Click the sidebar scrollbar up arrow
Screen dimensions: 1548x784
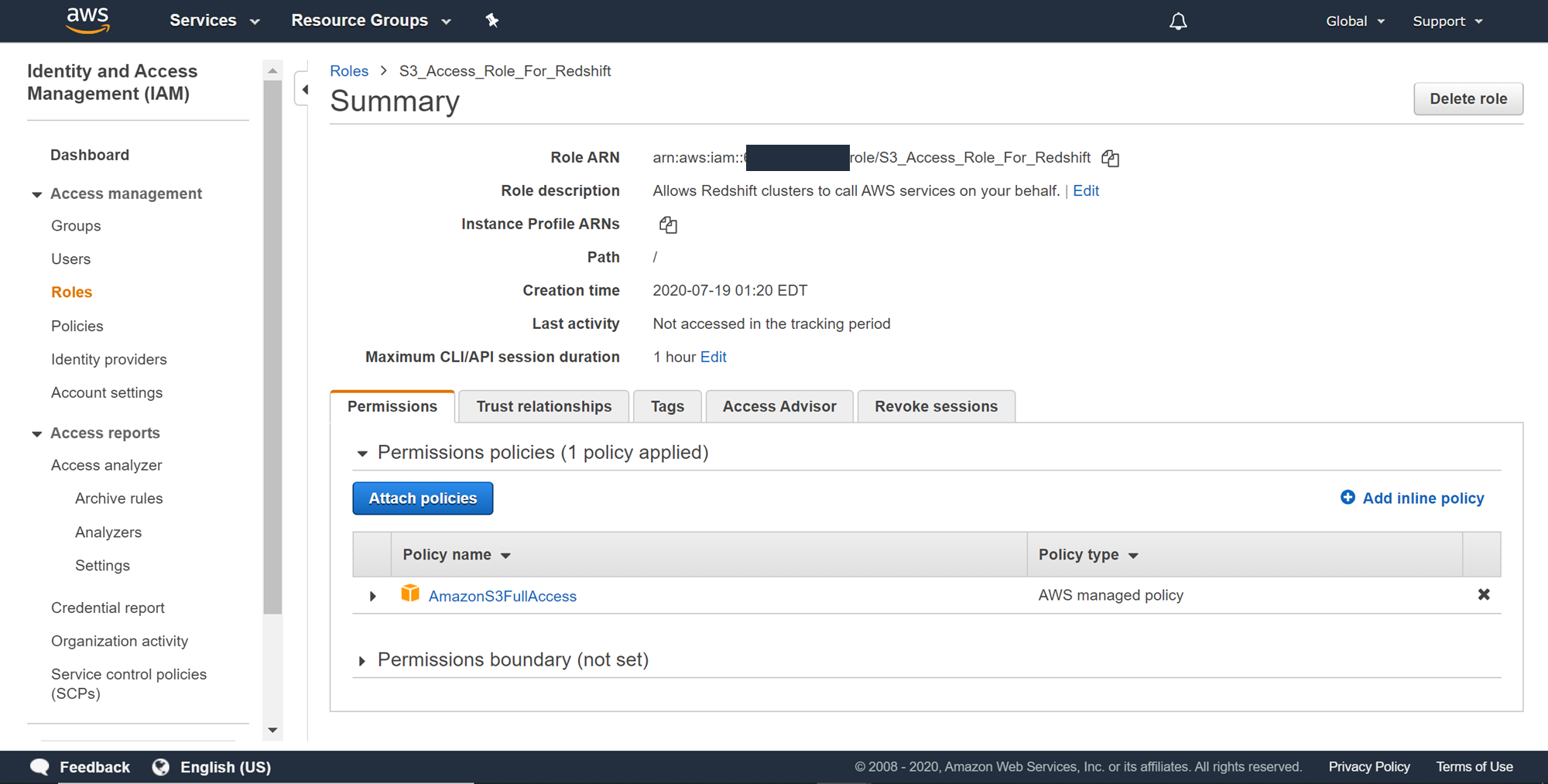[272, 71]
